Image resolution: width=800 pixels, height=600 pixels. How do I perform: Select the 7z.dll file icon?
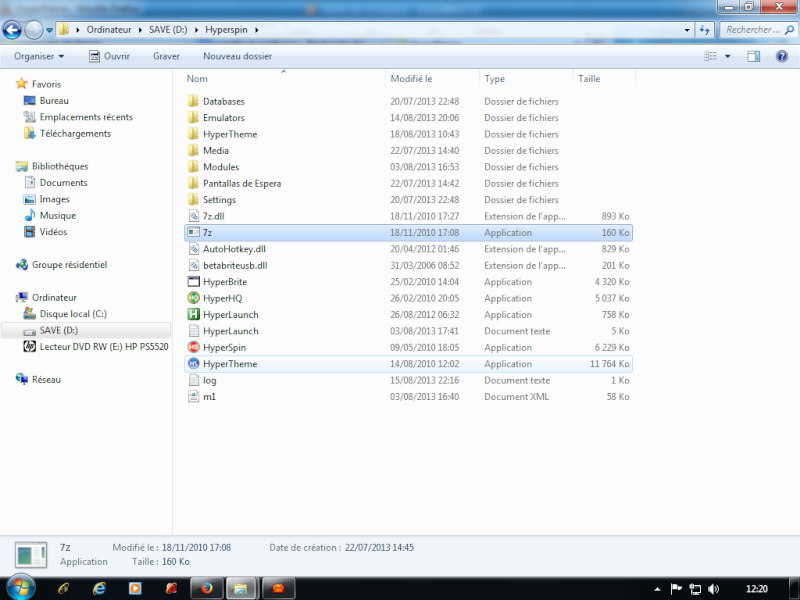193,216
